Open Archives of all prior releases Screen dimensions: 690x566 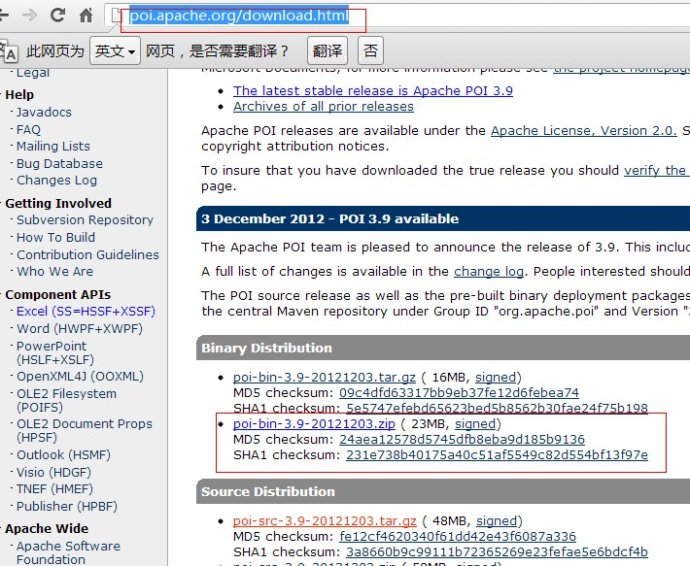323,107
